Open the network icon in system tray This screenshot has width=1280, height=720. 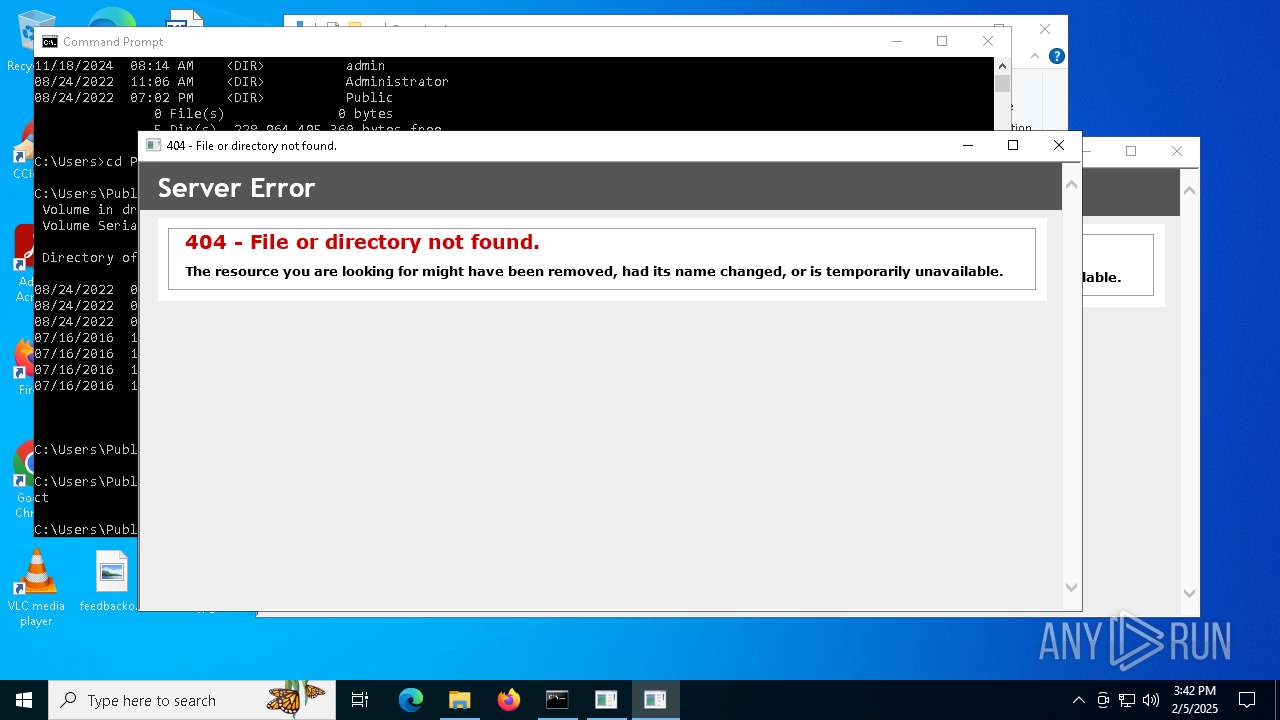[x=1127, y=700]
